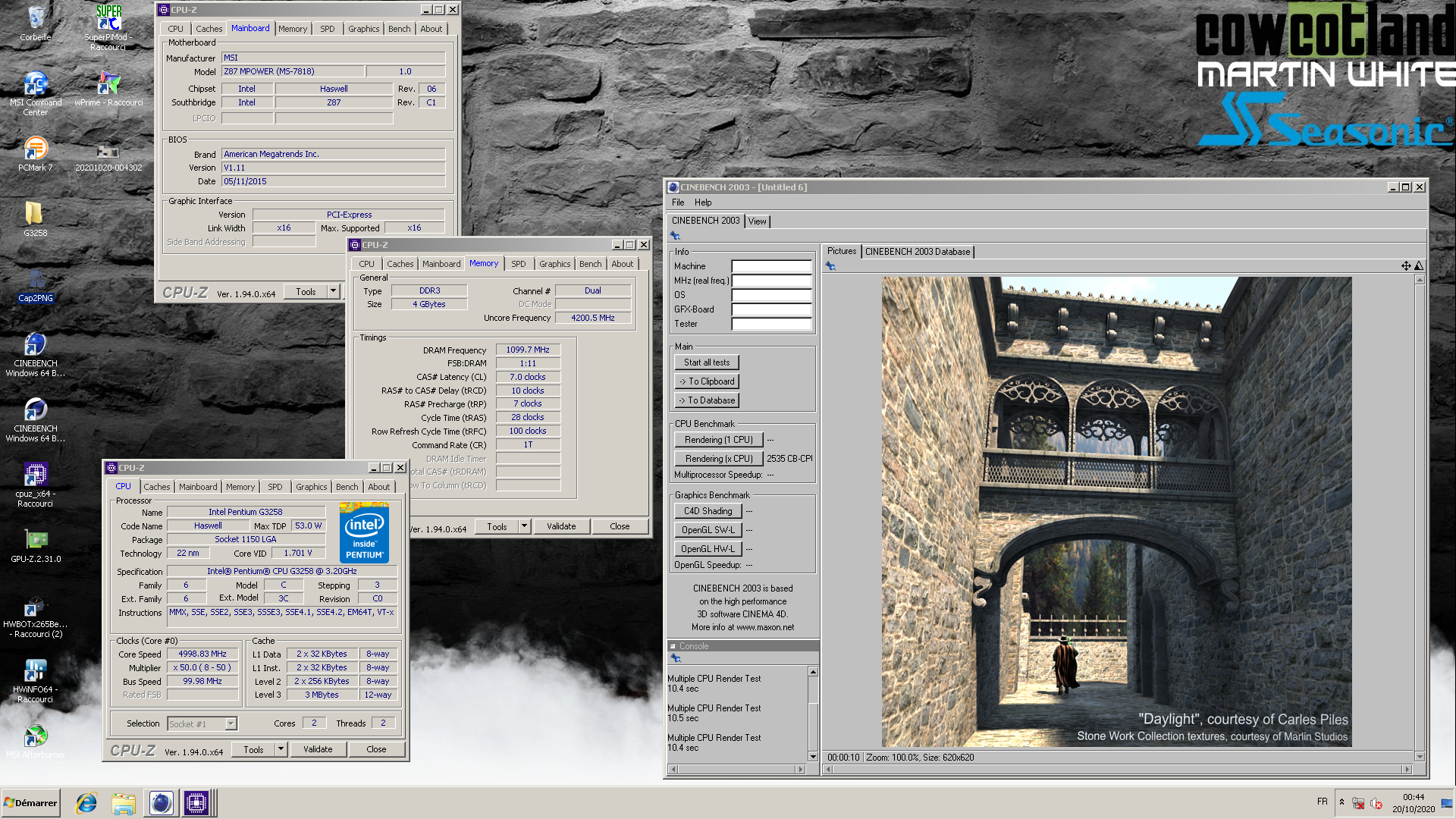The width and height of the screenshot is (1456, 819).
Task: Click the Démarrer start button
Action: tap(31, 803)
